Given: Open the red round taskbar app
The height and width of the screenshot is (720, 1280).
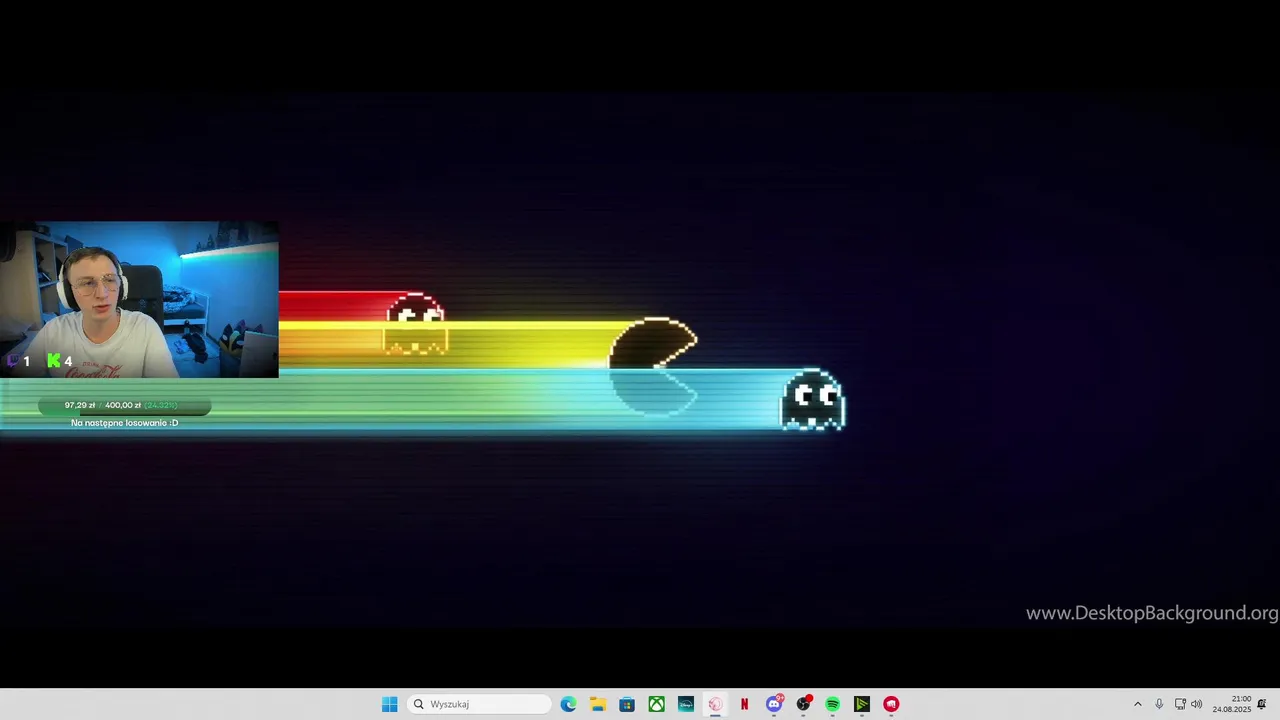Looking at the screenshot, I should 891,704.
